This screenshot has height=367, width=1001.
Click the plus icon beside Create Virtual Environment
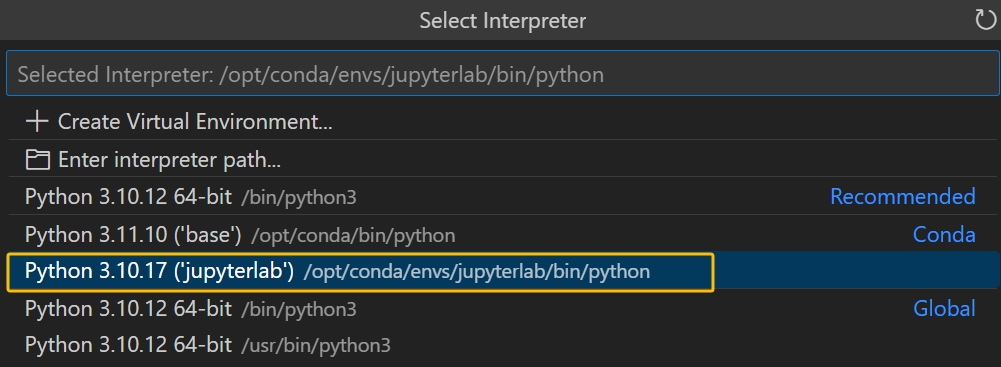37,121
